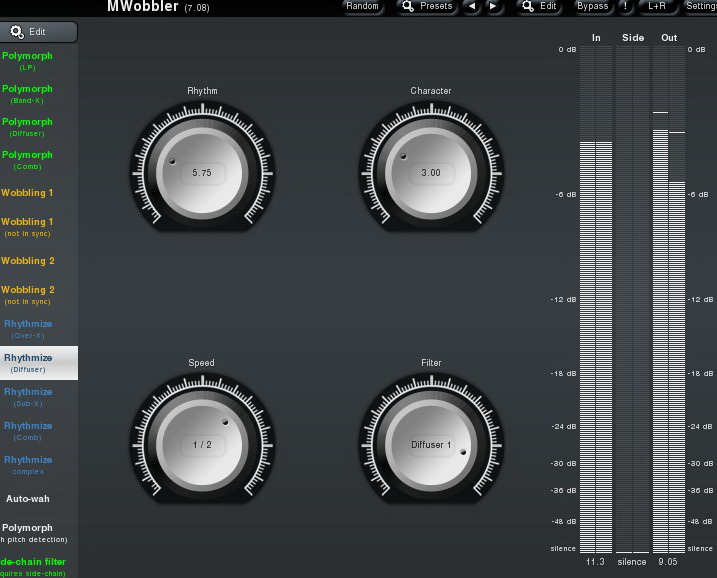Click the magnifier icon on Presets
The width and height of the screenshot is (717, 578).
(408, 6)
